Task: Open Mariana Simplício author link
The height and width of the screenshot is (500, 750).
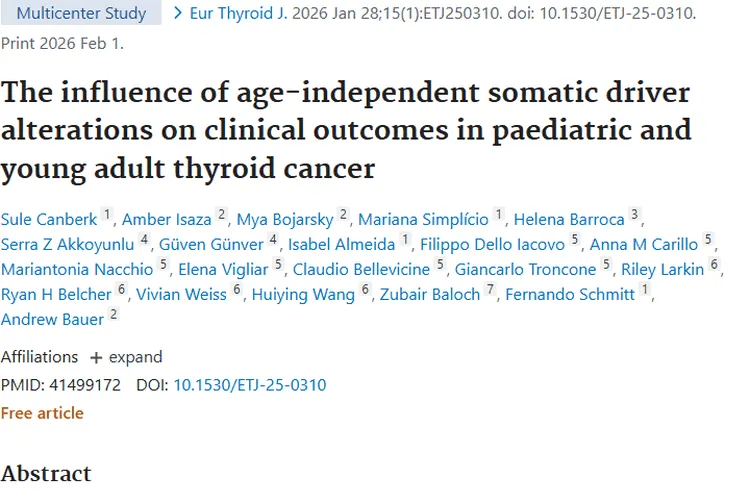Action: coord(422,219)
